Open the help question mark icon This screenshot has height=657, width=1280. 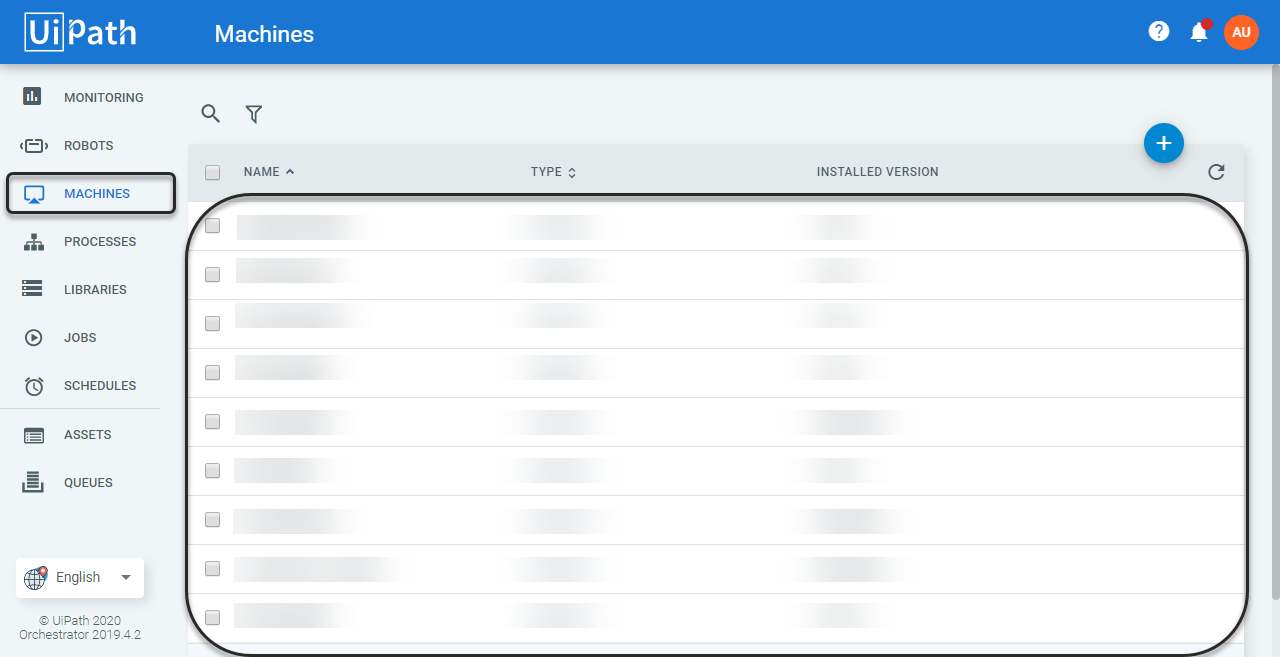pos(1159,31)
